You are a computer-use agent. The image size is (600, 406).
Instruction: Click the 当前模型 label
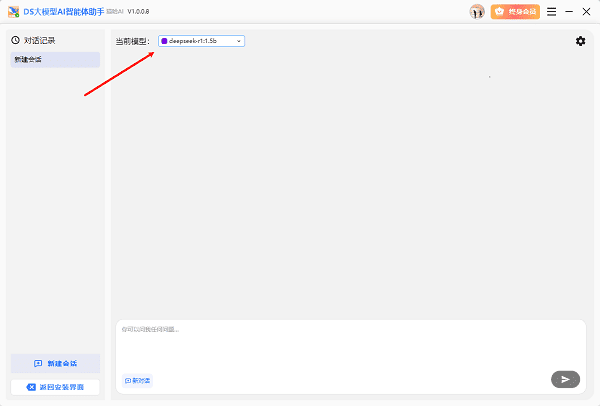[x=133, y=41]
